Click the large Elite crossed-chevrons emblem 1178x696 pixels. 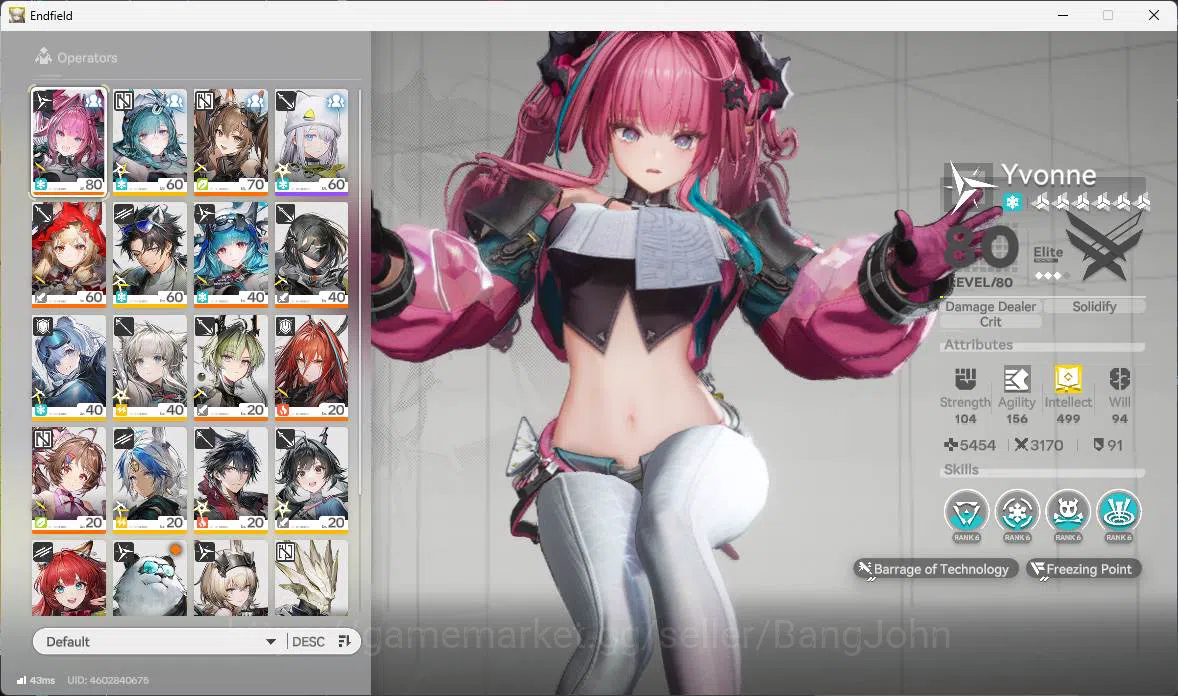point(1104,247)
